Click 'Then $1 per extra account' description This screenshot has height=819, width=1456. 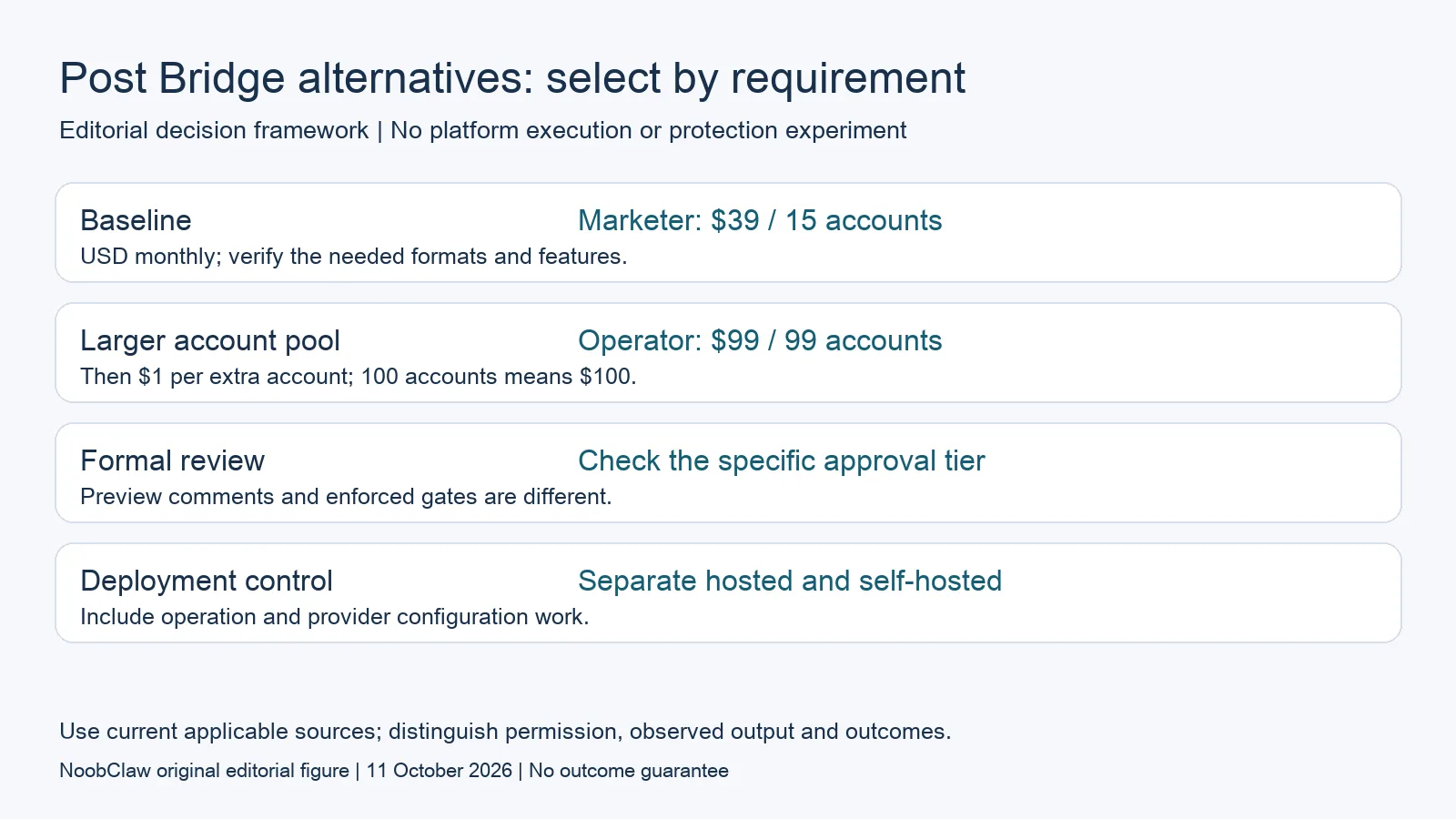point(359,377)
